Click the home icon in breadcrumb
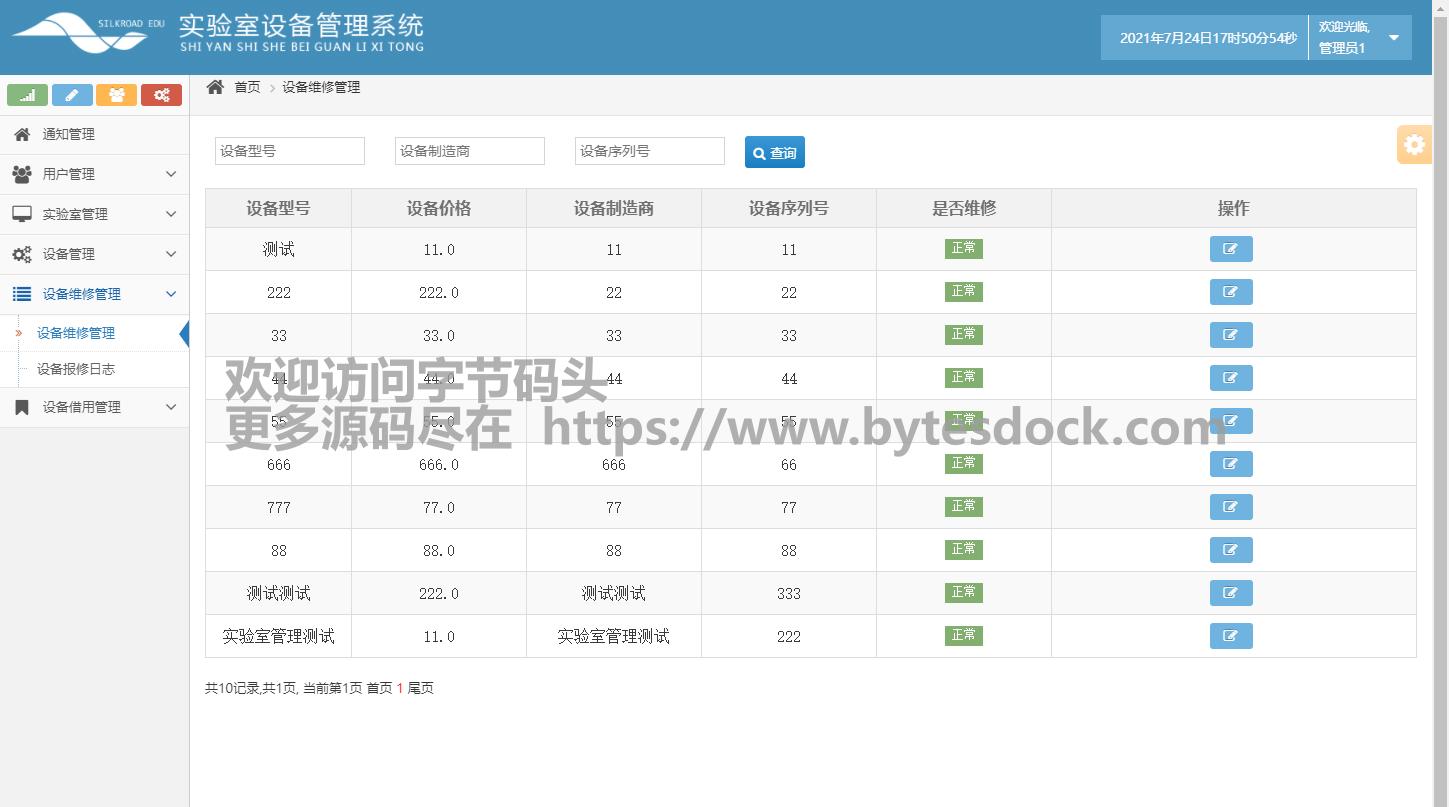The width and height of the screenshot is (1449, 807). coord(215,88)
